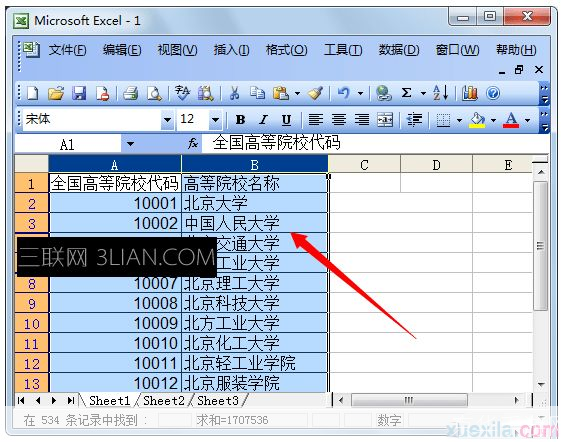
Task: Paste with the clipboard icon
Action: pos(281,93)
